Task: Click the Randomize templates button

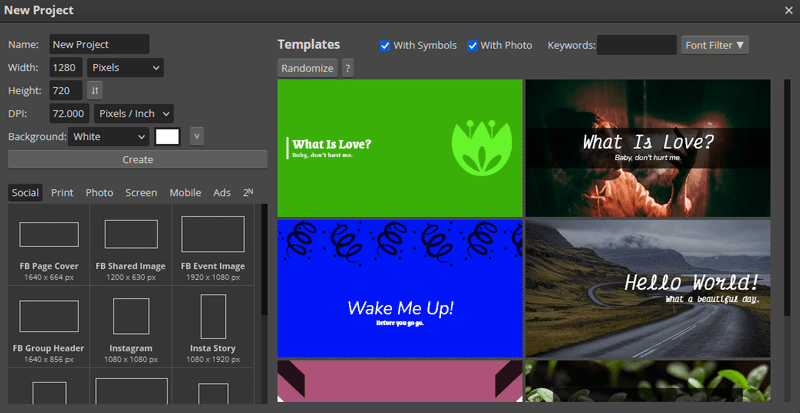Action: tap(307, 69)
